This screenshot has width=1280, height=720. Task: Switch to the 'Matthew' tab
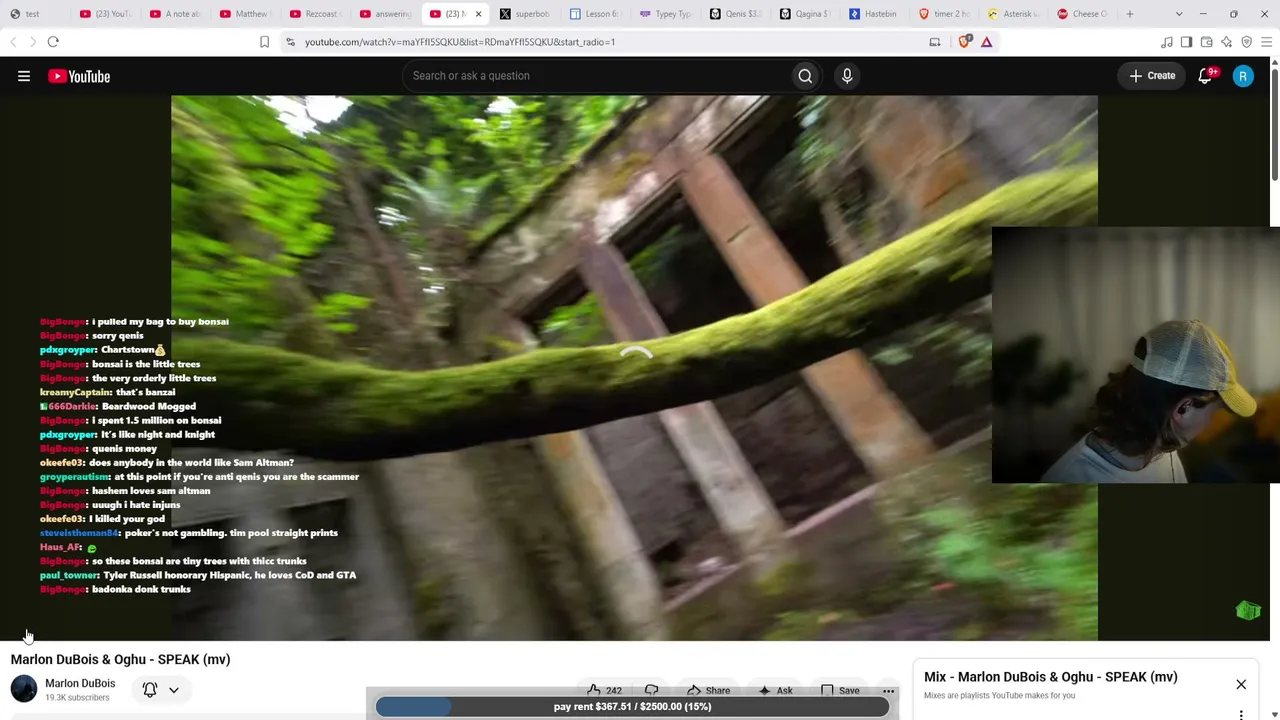[x=245, y=14]
